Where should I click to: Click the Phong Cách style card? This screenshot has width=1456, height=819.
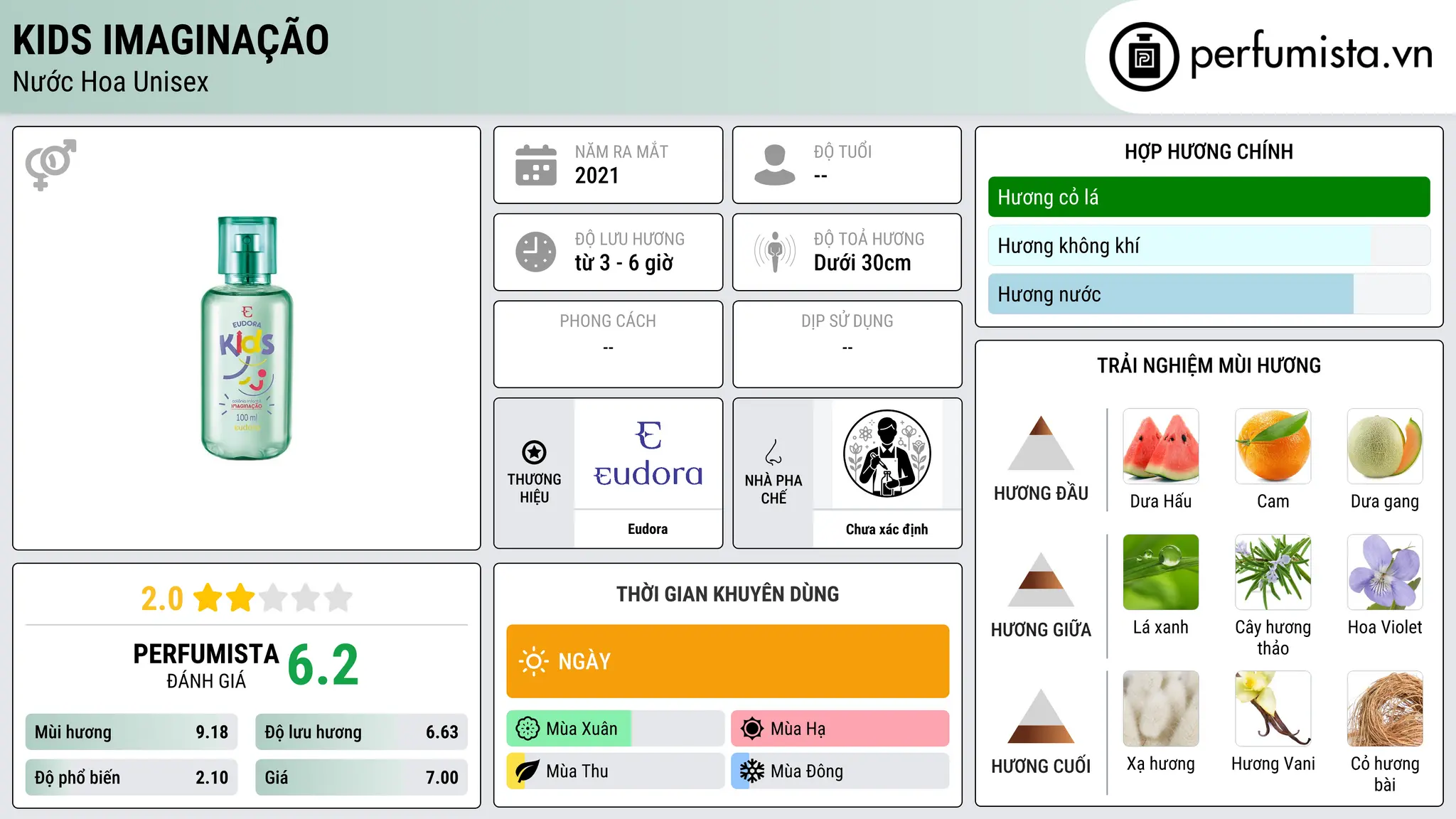click(x=608, y=344)
